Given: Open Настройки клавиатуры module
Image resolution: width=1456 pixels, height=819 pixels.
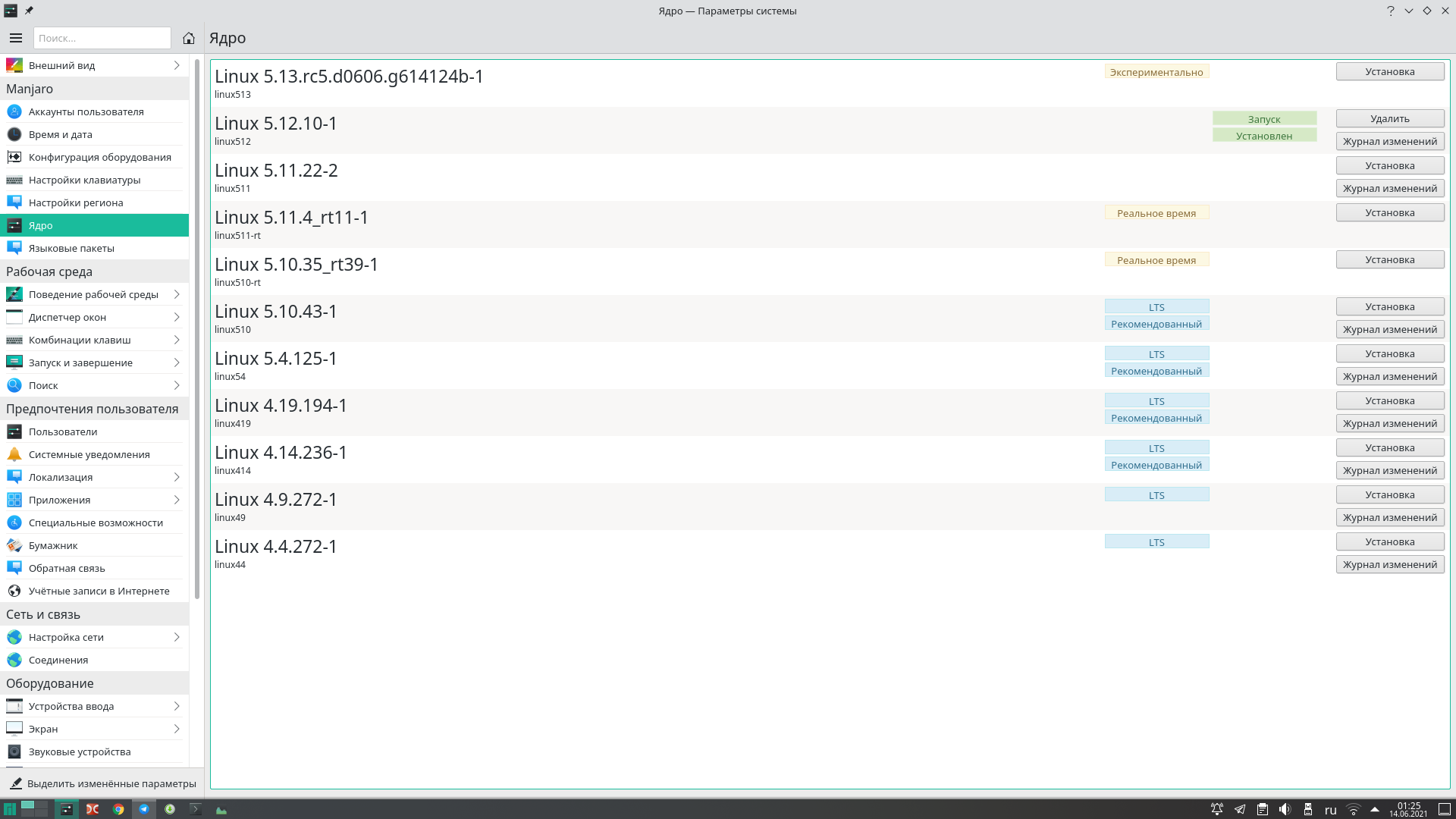Looking at the screenshot, I should tap(94, 180).
